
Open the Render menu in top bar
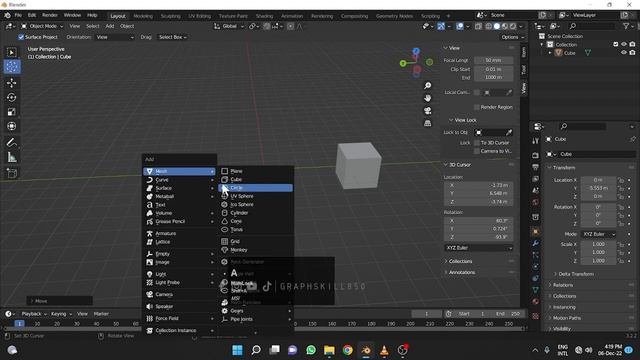[50, 15]
